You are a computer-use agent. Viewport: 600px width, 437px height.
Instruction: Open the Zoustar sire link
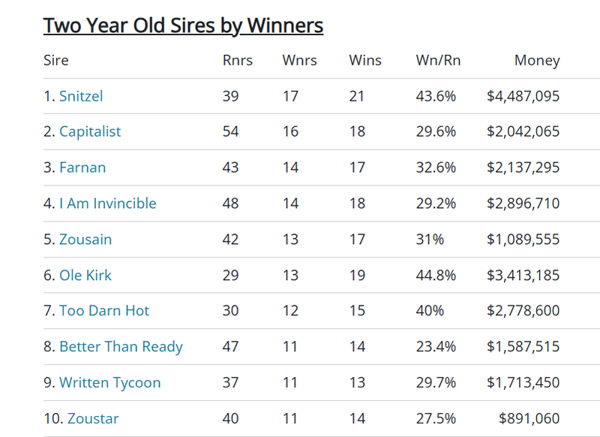[93, 418]
